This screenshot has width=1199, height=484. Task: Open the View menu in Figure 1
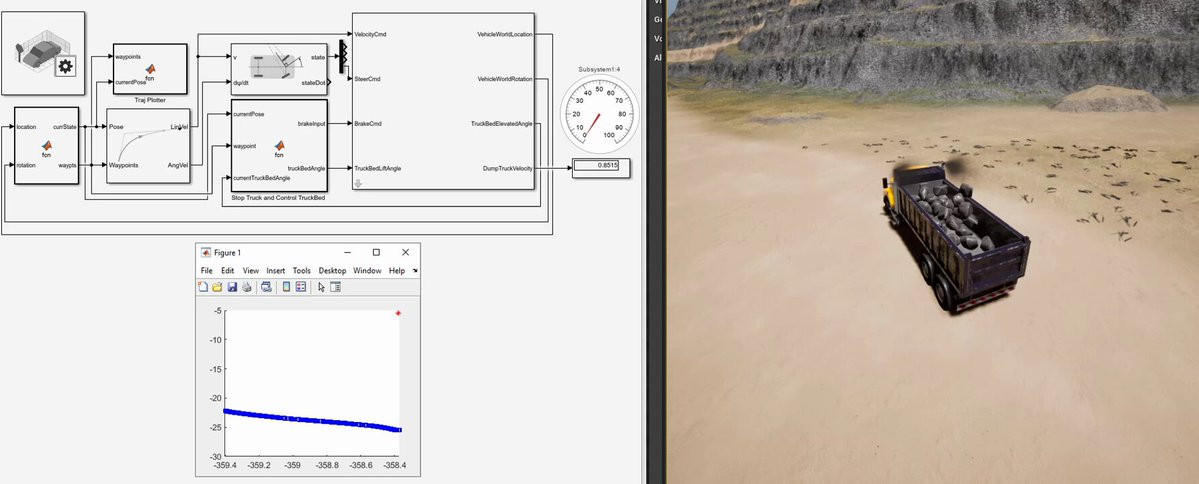251,271
